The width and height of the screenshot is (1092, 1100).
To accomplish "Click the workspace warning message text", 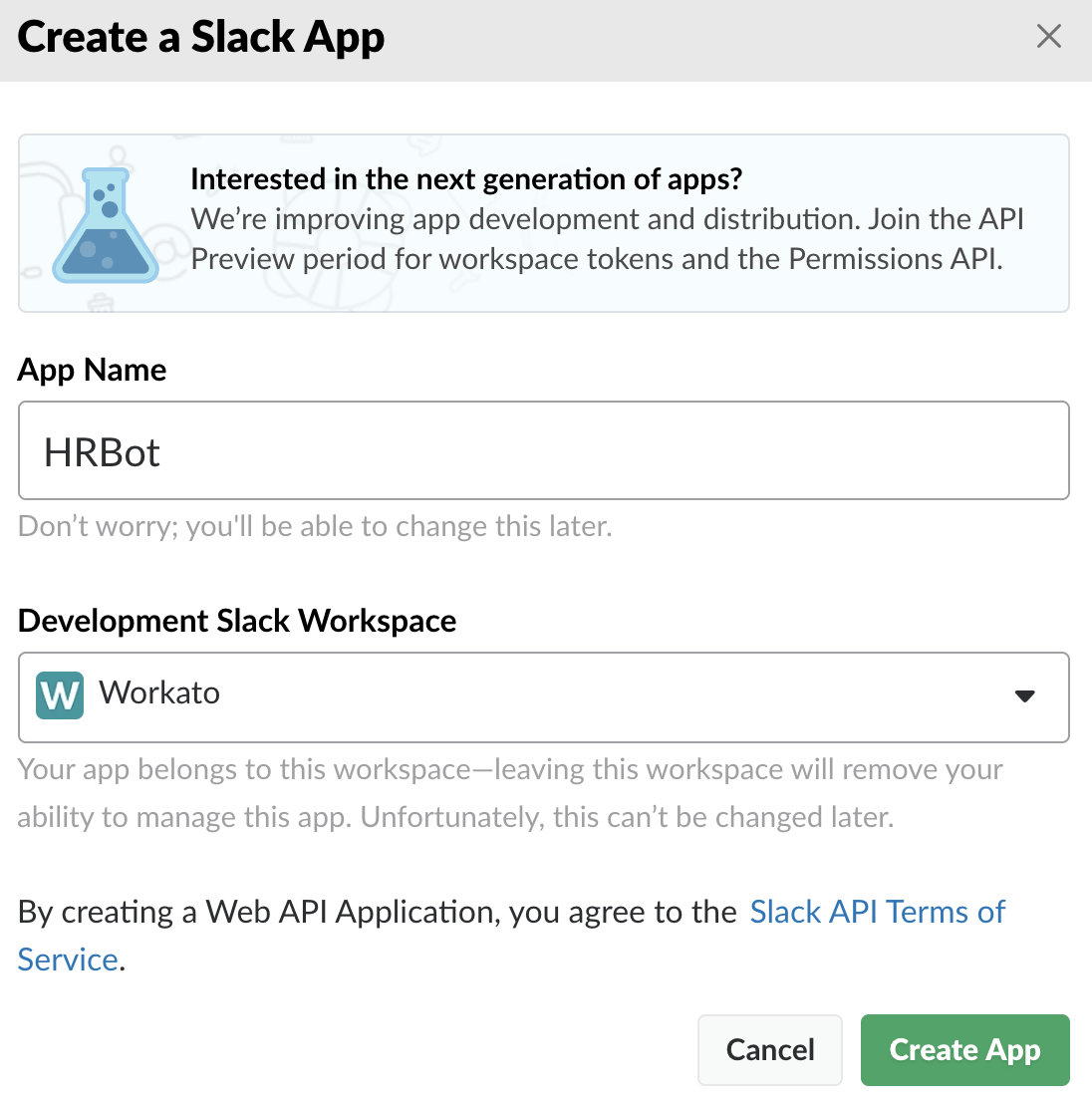I will [x=509, y=792].
